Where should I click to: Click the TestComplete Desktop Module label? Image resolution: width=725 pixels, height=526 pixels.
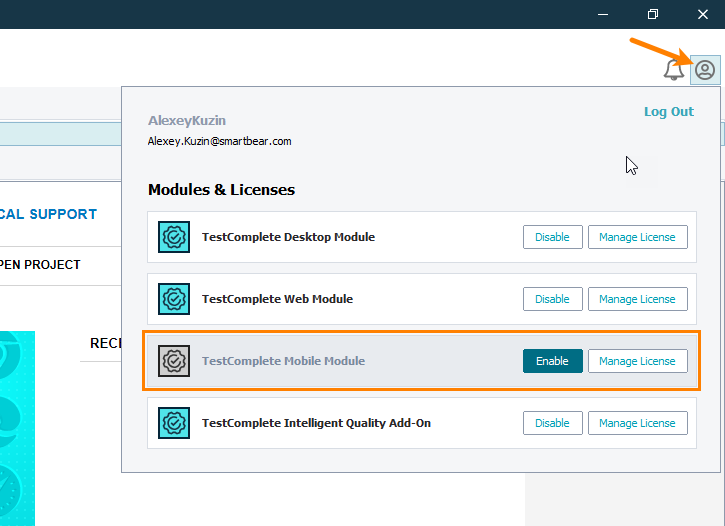click(288, 237)
